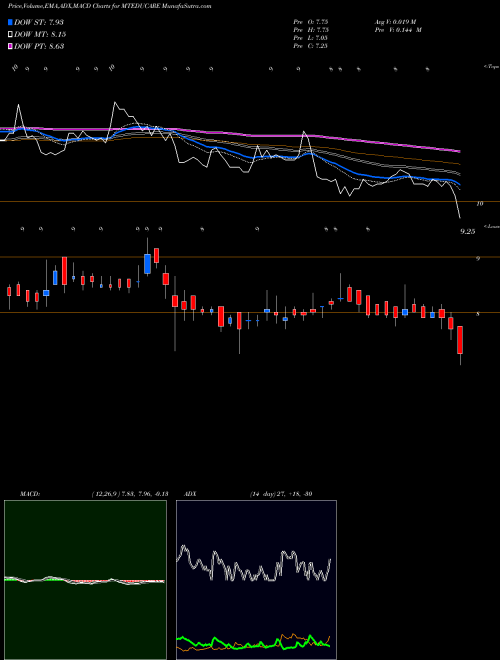Click the blue DOW ST legend swatch

pos(10,22)
